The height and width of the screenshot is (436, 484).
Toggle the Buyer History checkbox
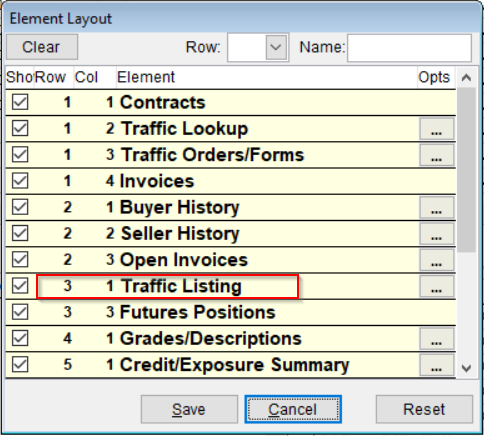coord(20,207)
